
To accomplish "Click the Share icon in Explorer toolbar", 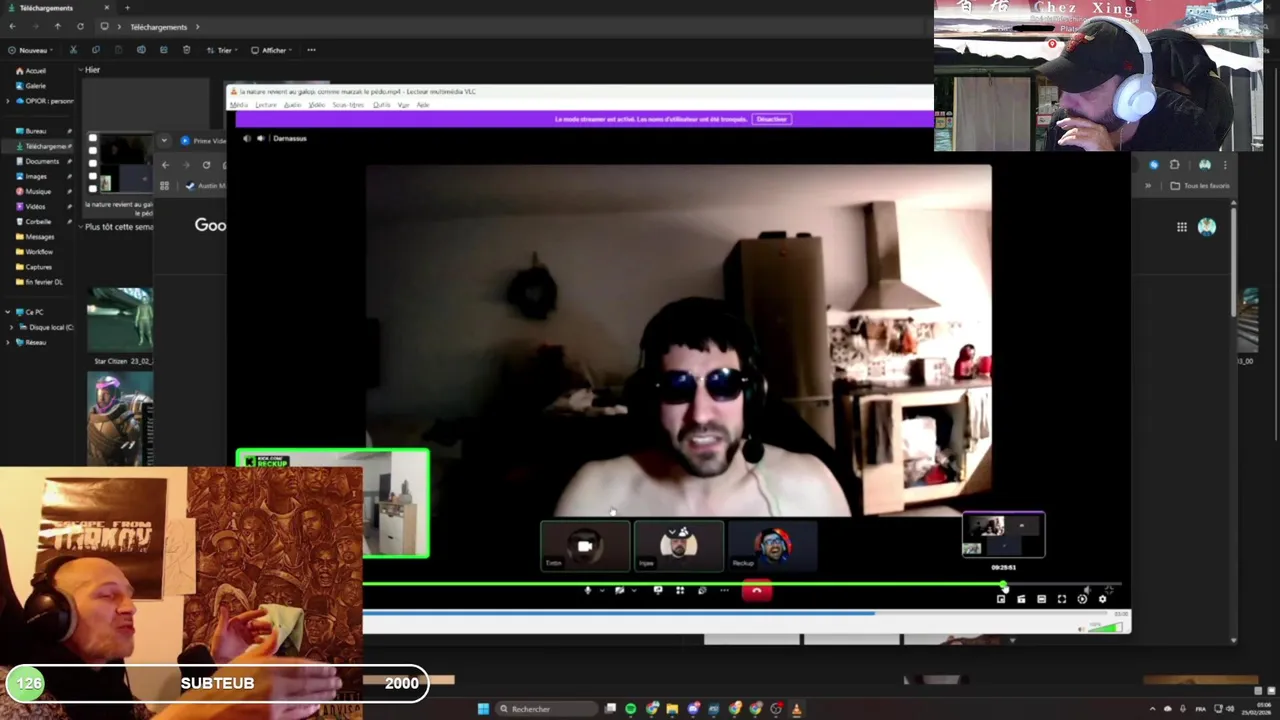I will 164,50.
